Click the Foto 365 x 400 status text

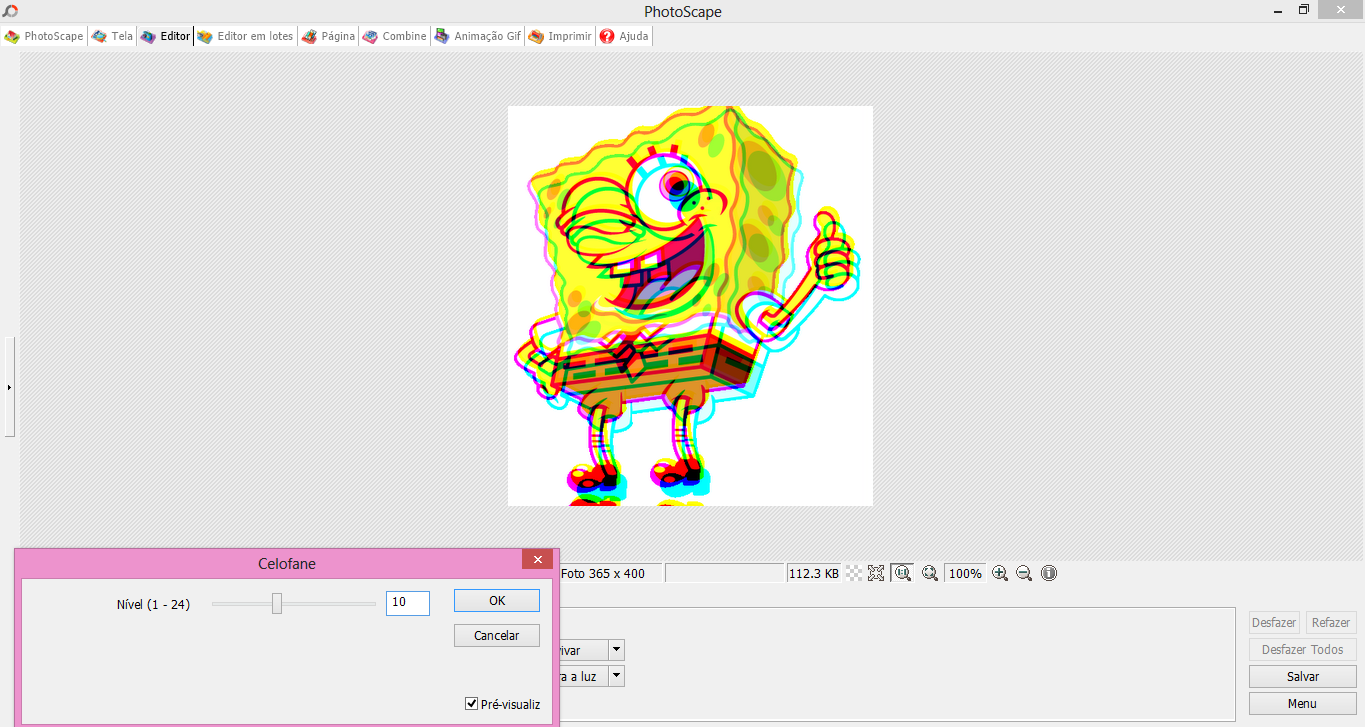[603, 573]
